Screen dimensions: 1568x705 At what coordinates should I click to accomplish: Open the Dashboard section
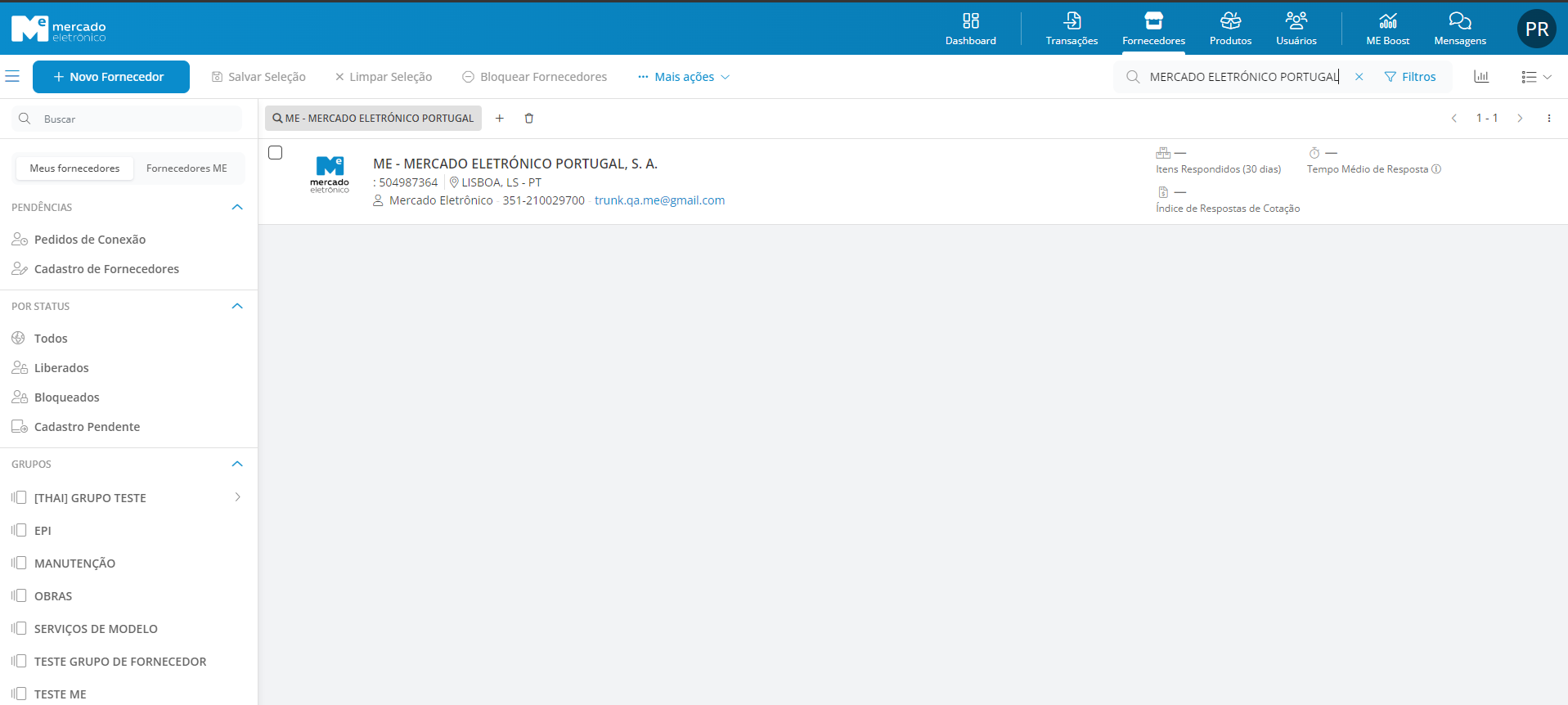[970, 29]
